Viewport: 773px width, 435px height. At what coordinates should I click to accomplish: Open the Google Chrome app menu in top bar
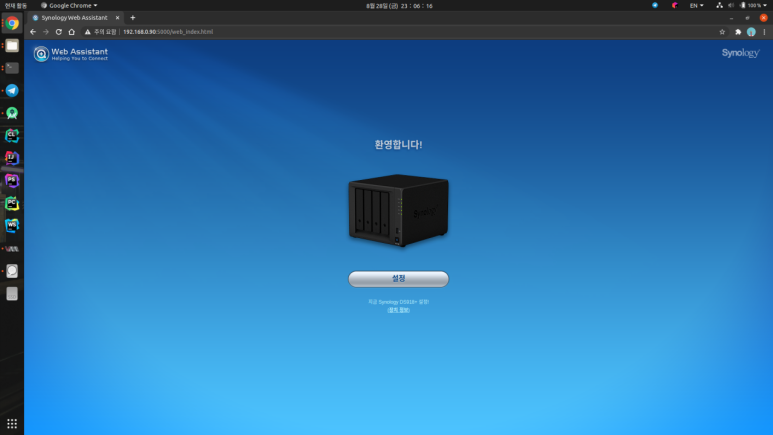pyautogui.click(x=69, y=5)
